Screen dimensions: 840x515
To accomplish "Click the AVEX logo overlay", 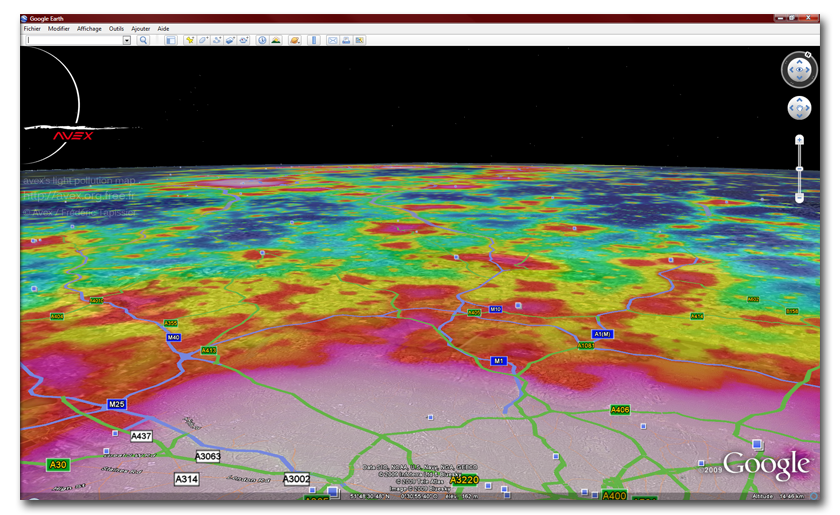I will point(73,136).
